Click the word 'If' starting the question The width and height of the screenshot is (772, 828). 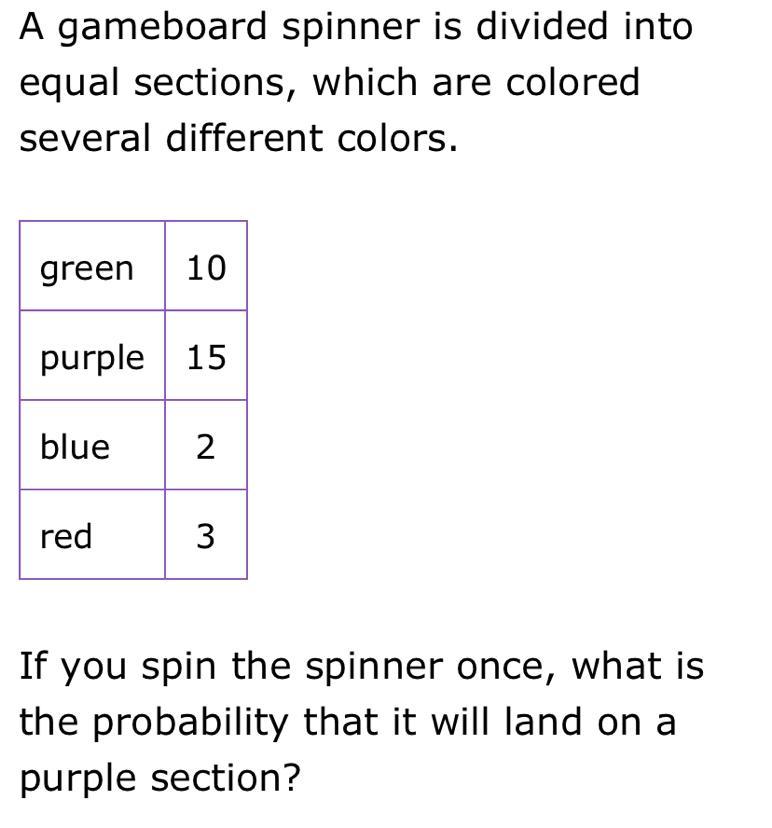(x=34, y=666)
